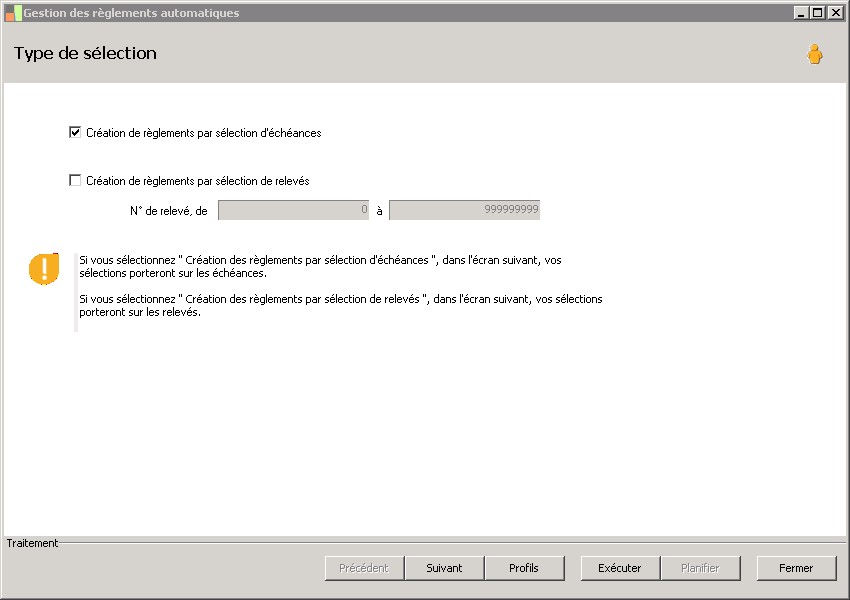Click the 'Traitement' group label
This screenshot has width=850, height=600.
[x=32, y=543]
